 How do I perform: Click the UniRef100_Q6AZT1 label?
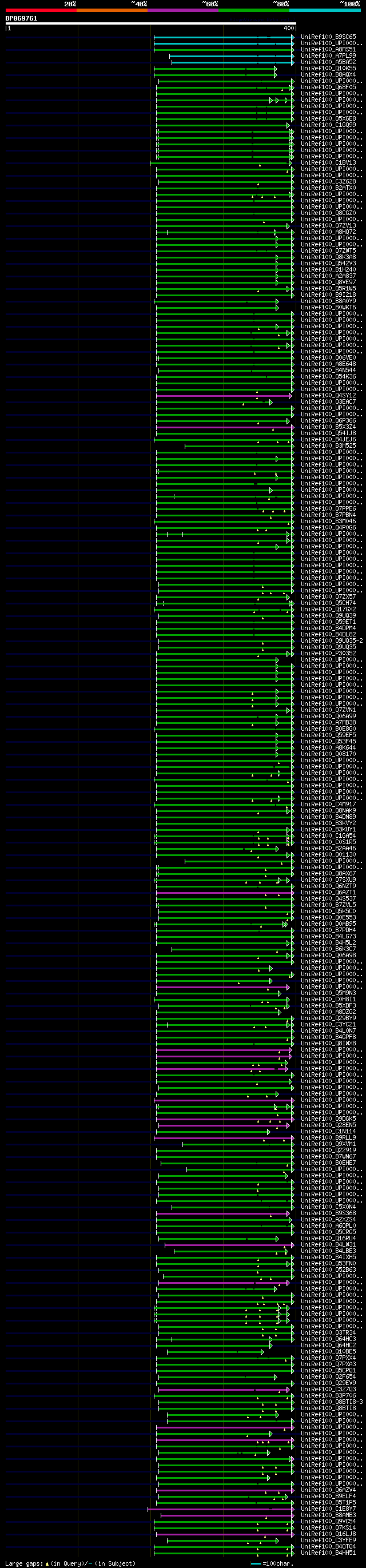tap(328, 892)
